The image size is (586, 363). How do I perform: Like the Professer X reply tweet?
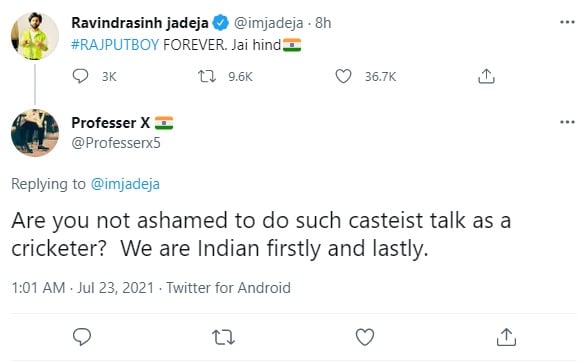click(x=365, y=337)
